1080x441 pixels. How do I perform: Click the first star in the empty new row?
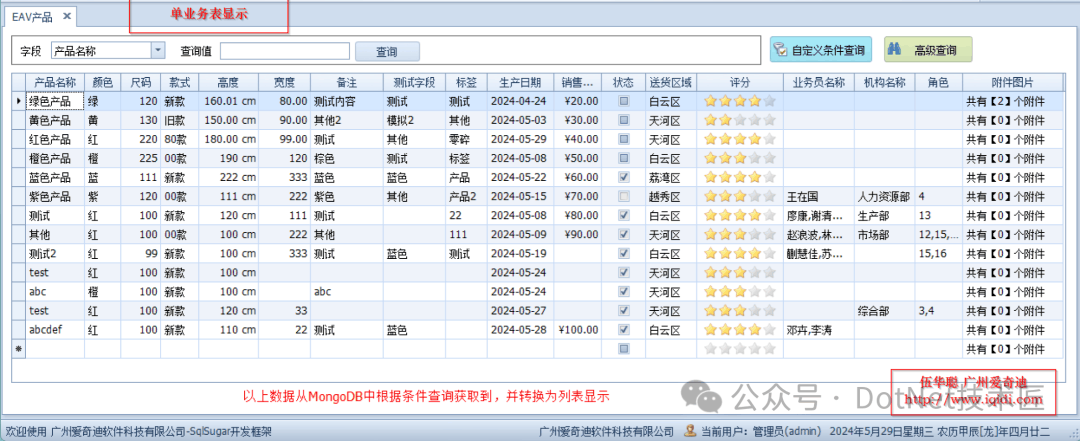[x=710, y=349]
